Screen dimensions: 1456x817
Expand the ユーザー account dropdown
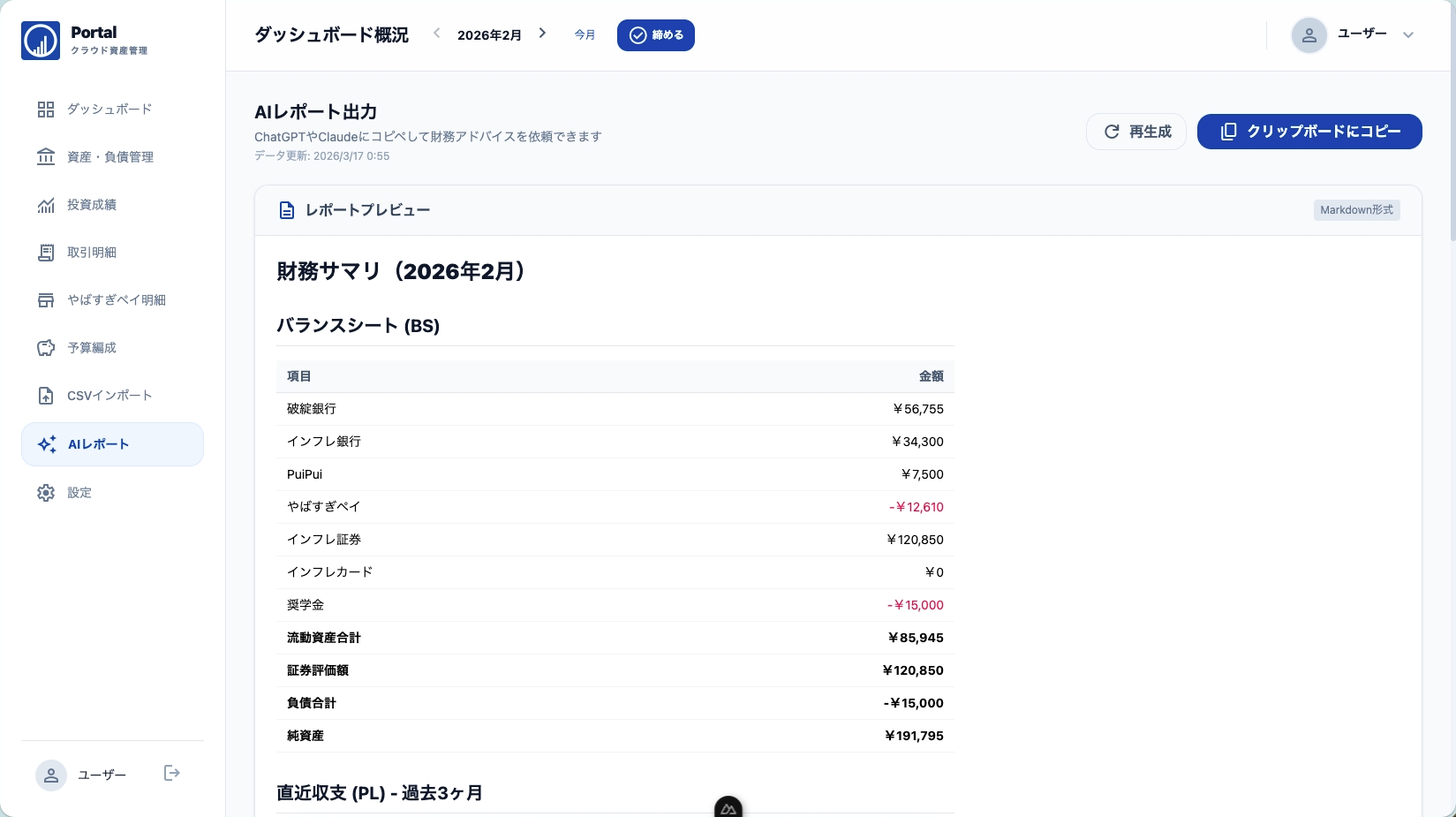pyautogui.click(x=1407, y=35)
